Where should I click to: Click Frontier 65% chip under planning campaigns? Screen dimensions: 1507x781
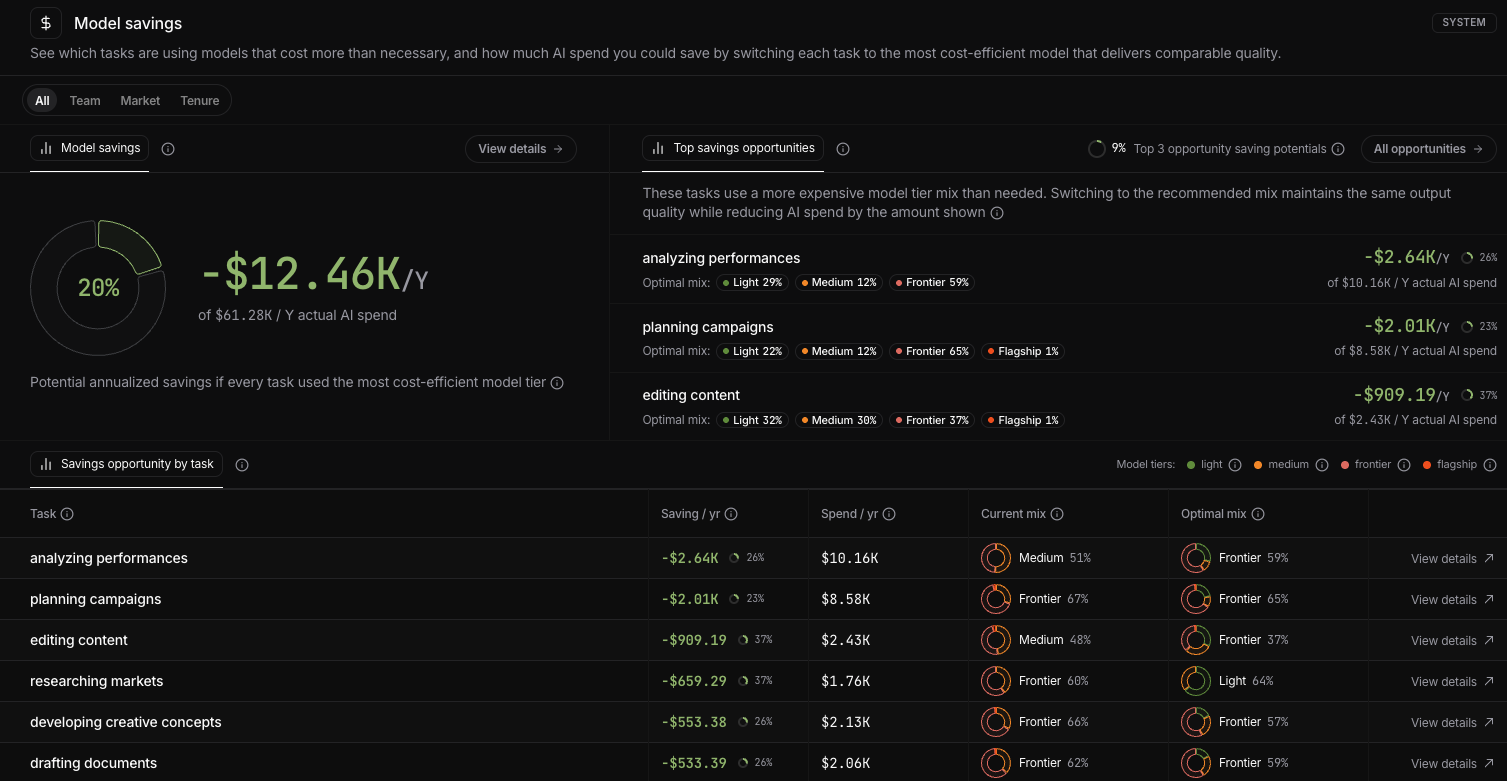click(x=932, y=351)
